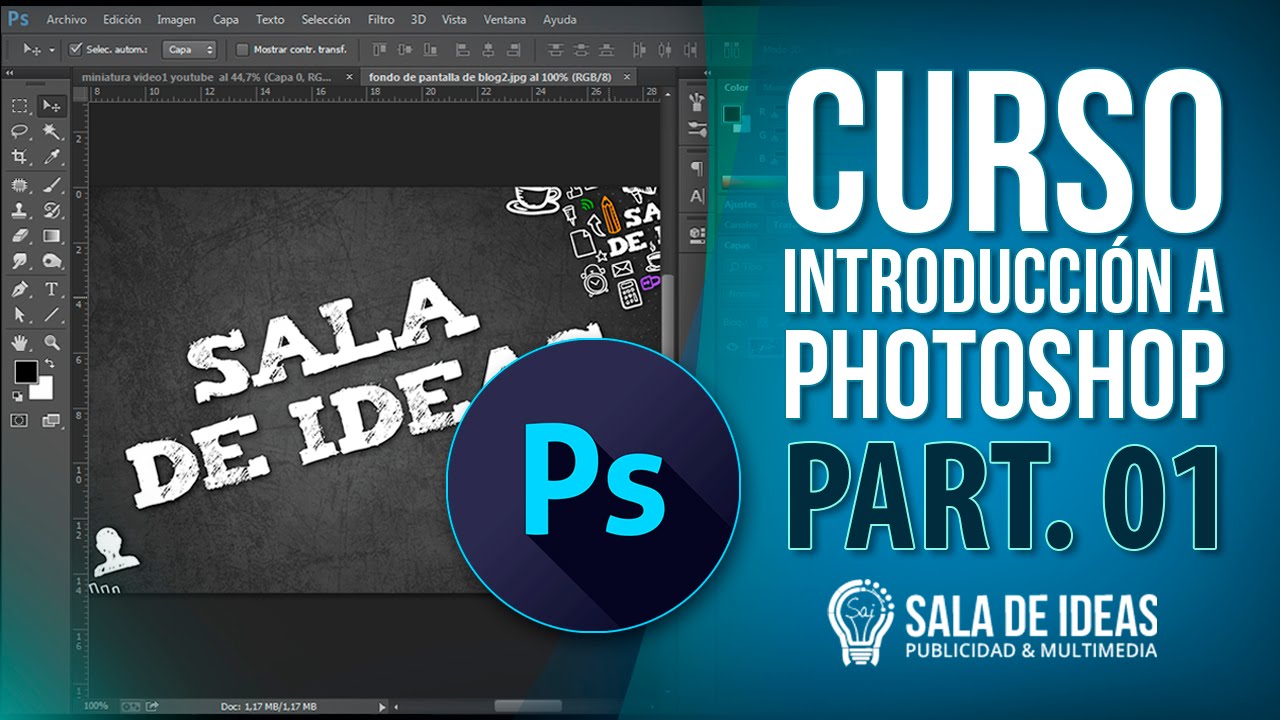Select the Clone Stamp tool
The height and width of the screenshot is (720, 1280).
coord(19,210)
